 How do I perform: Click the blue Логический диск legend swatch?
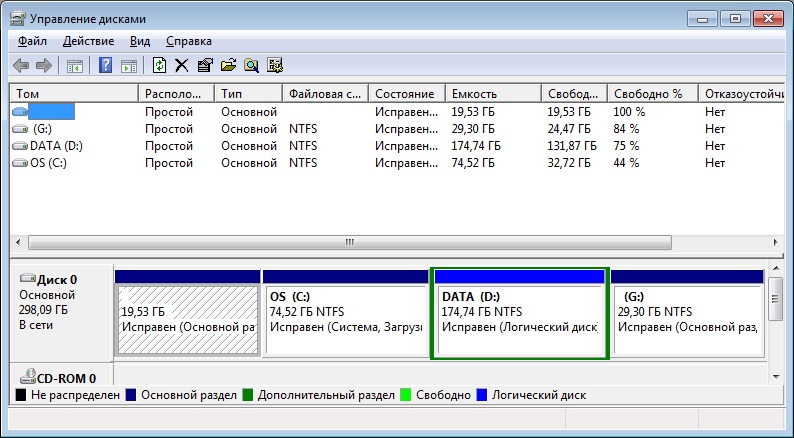[x=482, y=395]
